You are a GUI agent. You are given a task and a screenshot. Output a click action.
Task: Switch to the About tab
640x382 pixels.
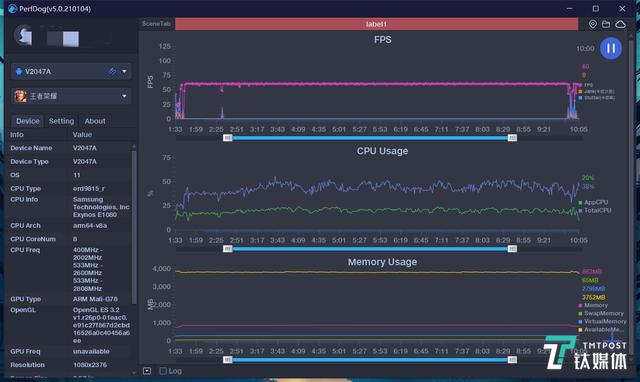[x=95, y=121]
